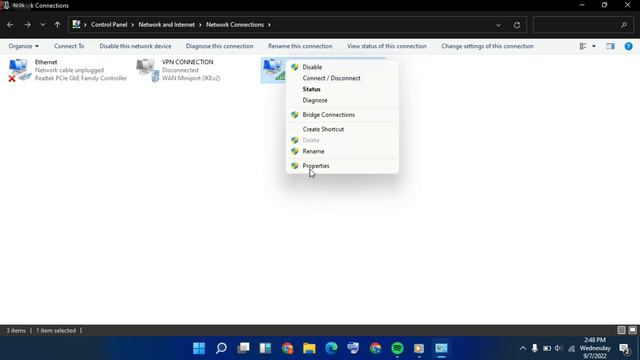
Task: Open the help question mark icon
Action: [x=628, y=46]
